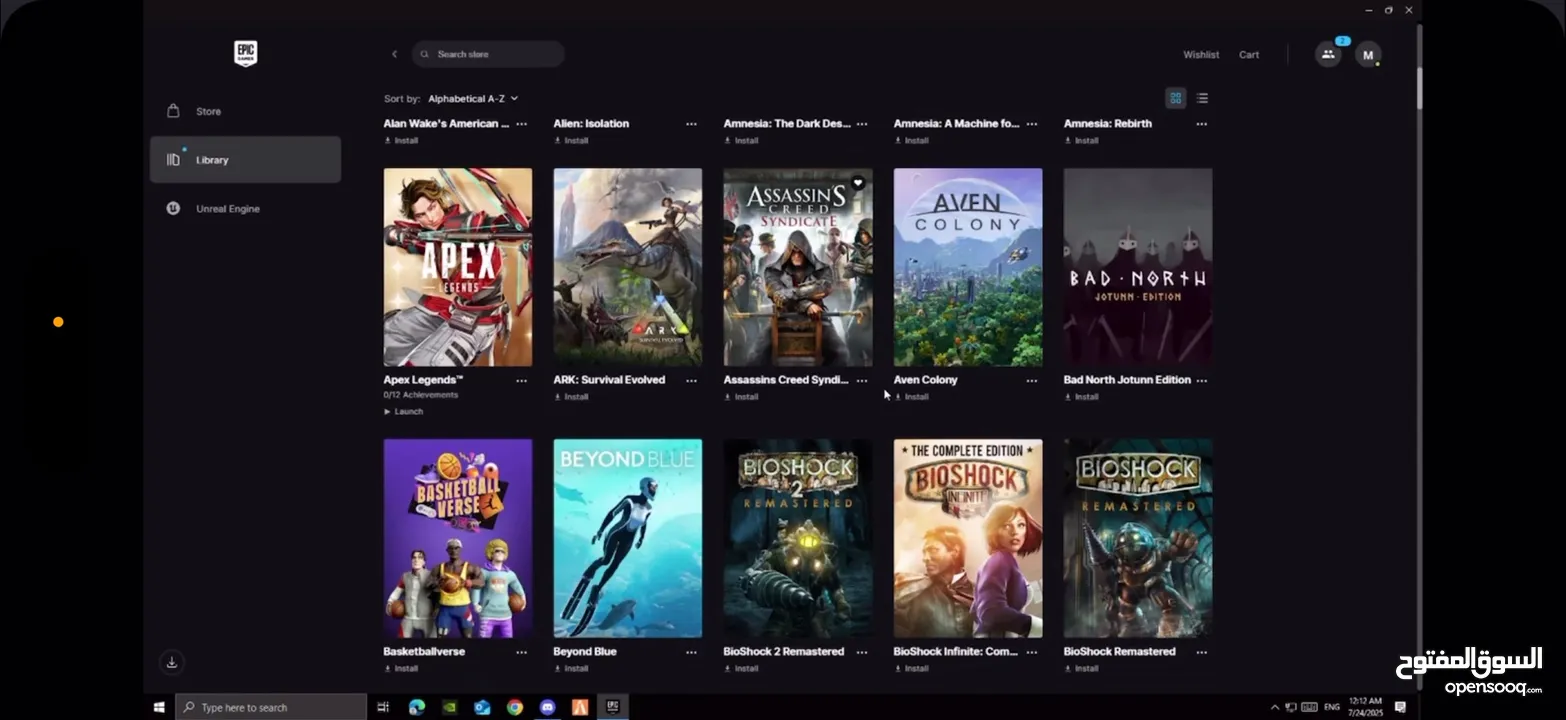Screen dimensions: 1566x720
Task: Click the Search store field
Action: [x=488, y=54]
